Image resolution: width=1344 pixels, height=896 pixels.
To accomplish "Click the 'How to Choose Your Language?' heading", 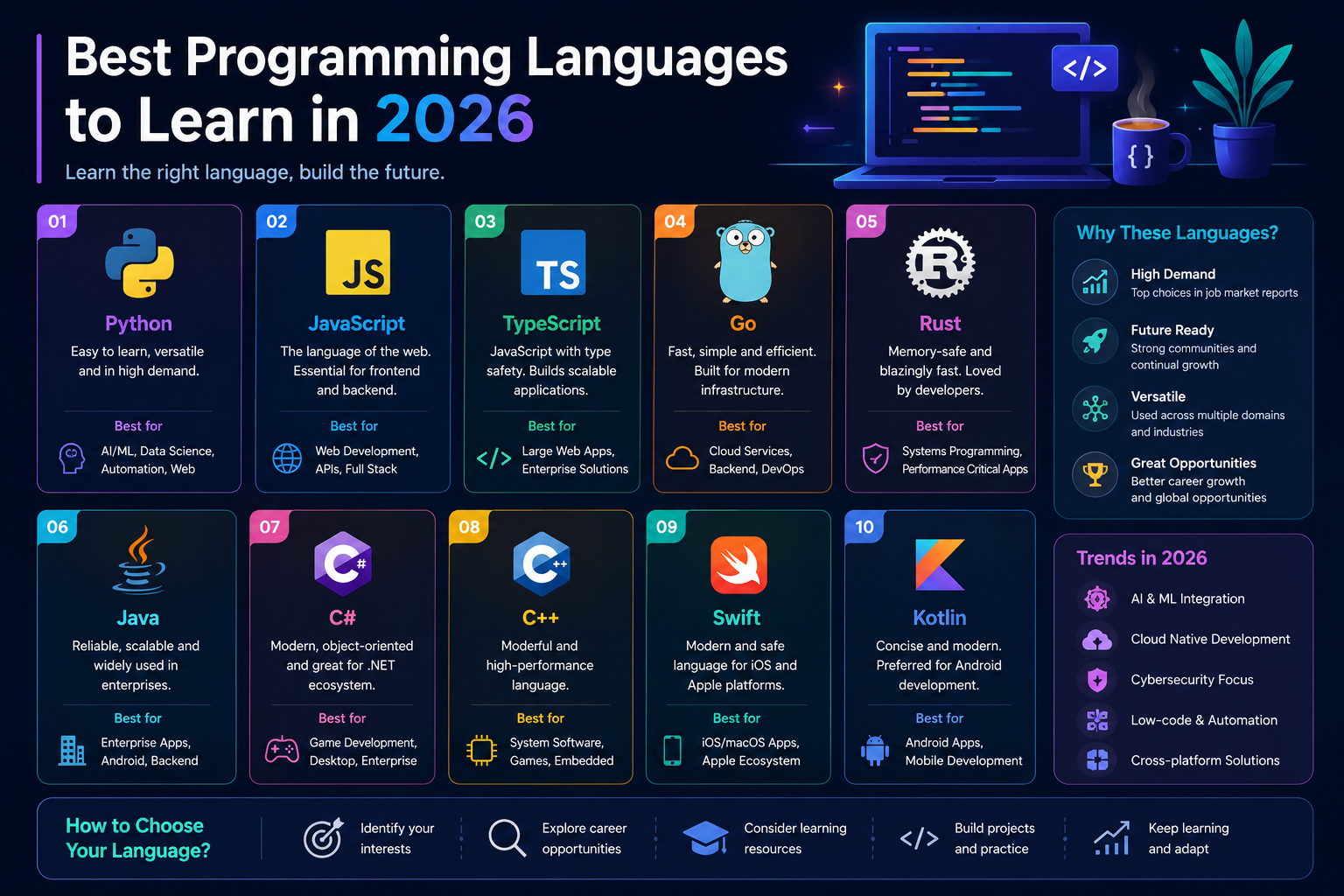I will point(137,838).
